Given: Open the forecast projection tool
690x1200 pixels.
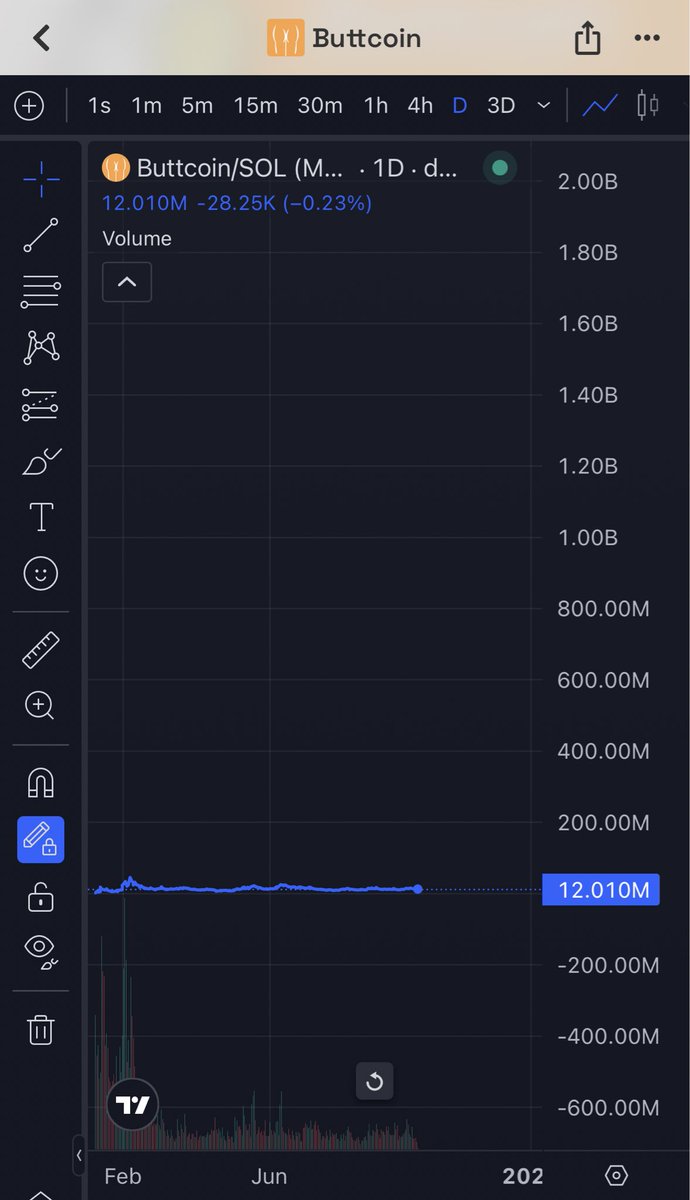Looking at the screenshot, I should (x=41, y=405).
